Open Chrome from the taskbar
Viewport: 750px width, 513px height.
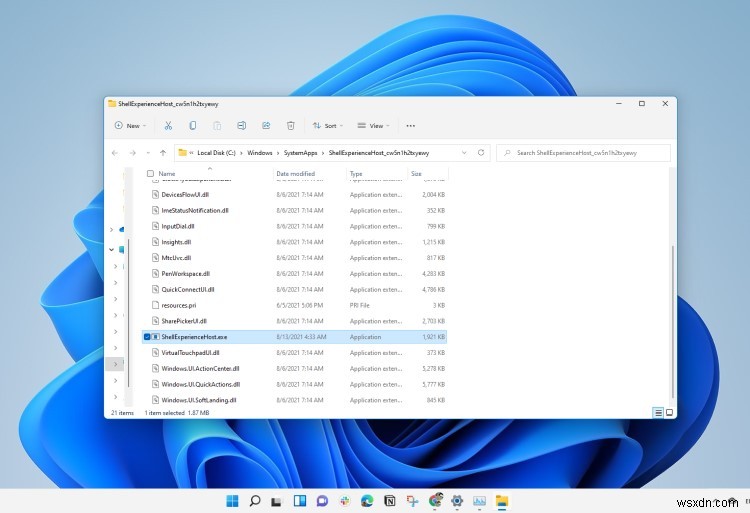(x=435, y=500)
